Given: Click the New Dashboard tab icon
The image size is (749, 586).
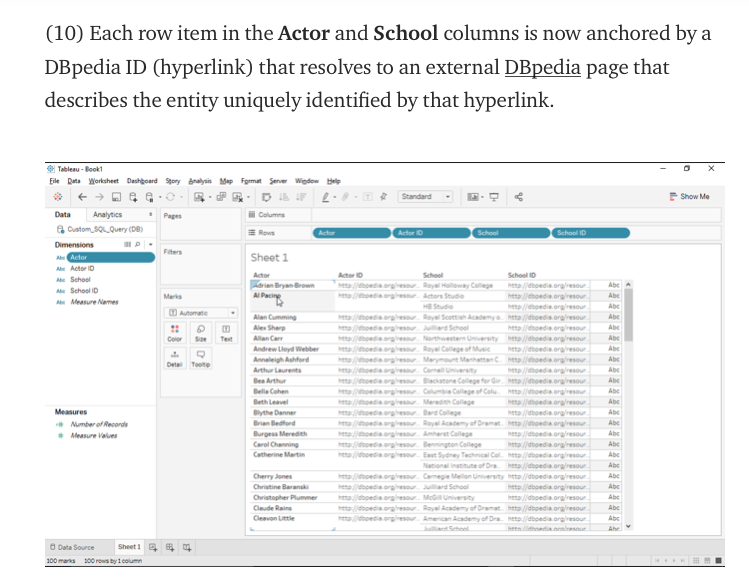Looking at the screenshot, I should point(170,547).
